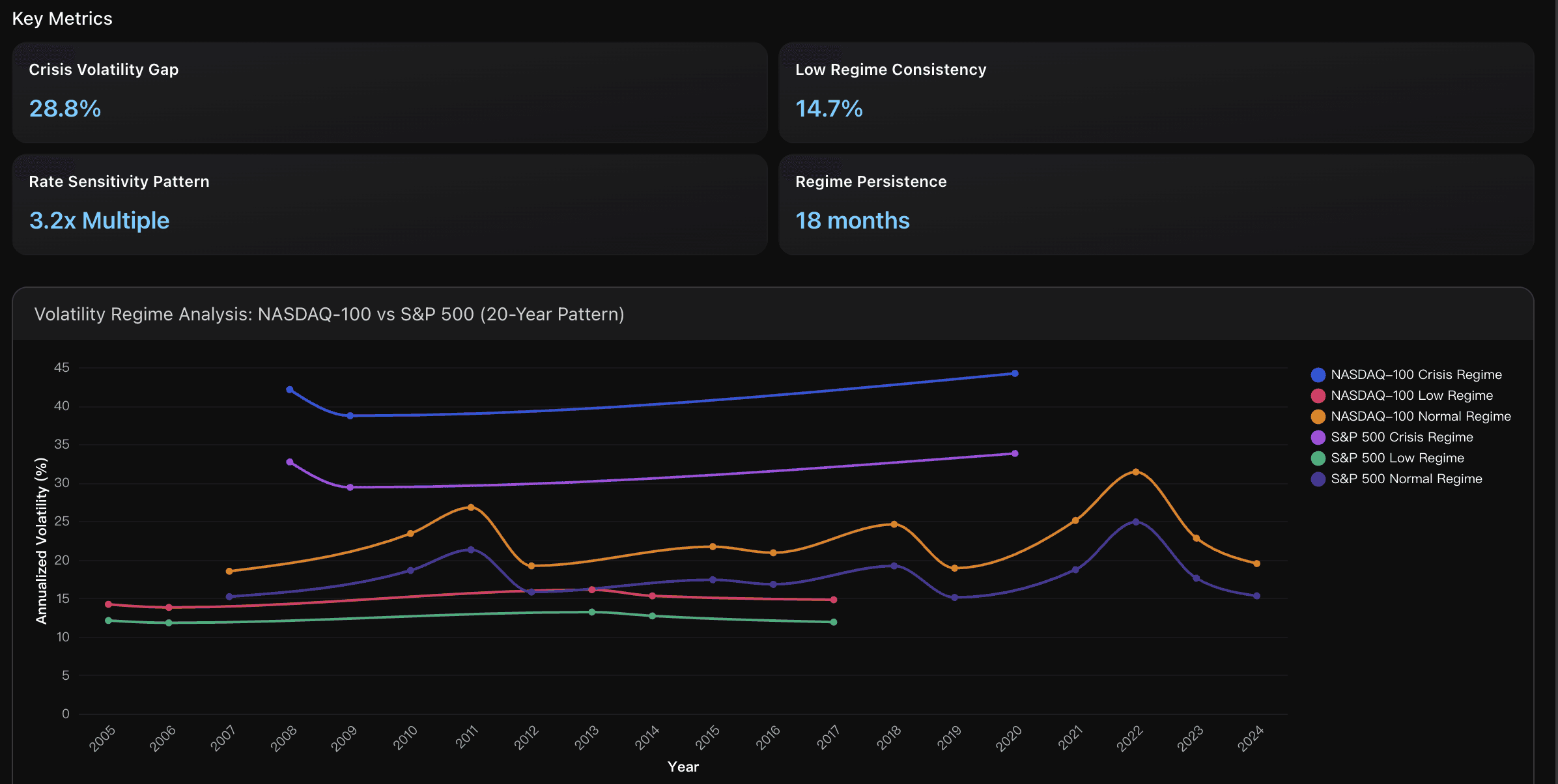Click S&P 500 Normal data point at 2019

point(954,597)
